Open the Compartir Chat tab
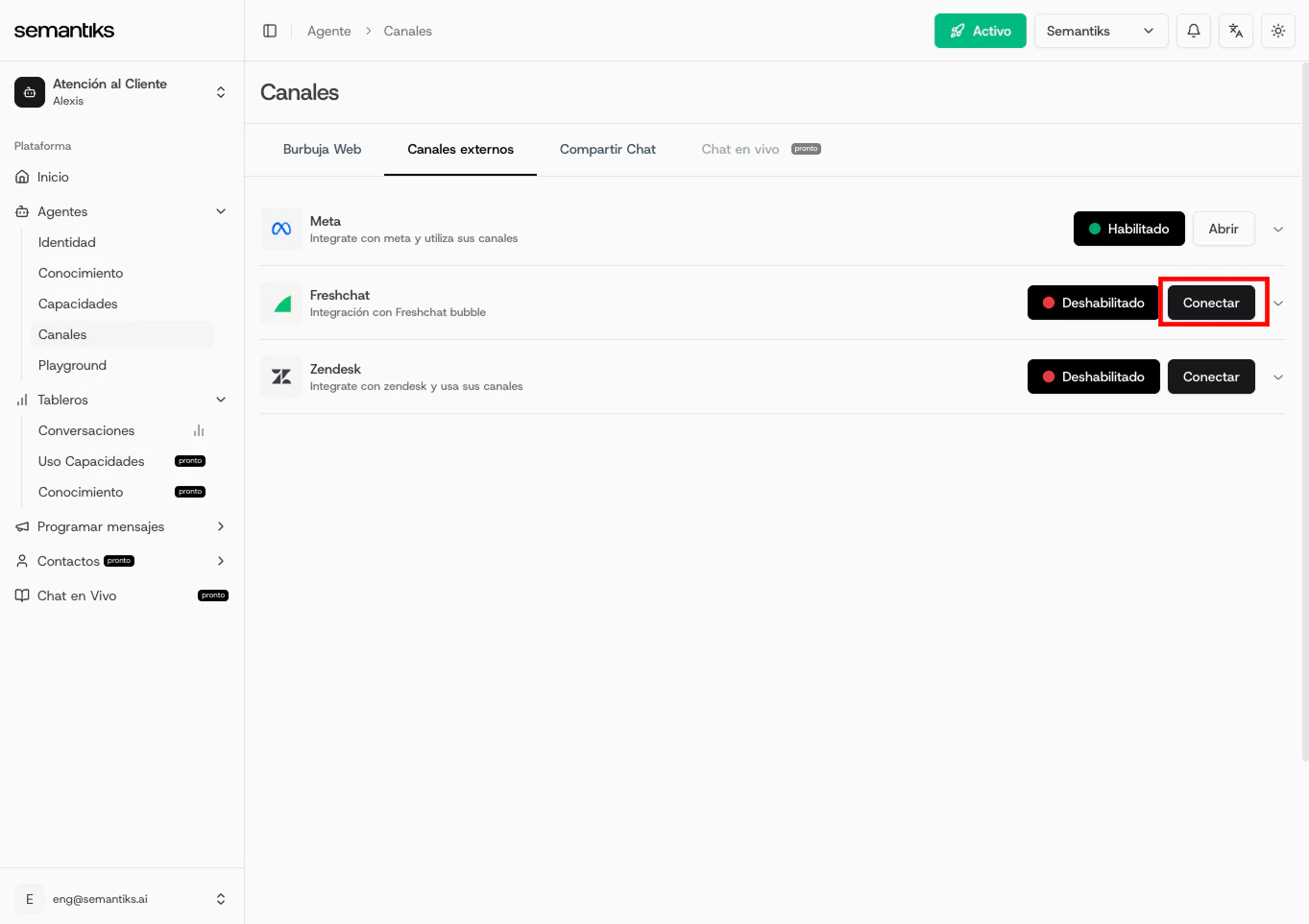The image size is (1309, 924). coord(607,149)
